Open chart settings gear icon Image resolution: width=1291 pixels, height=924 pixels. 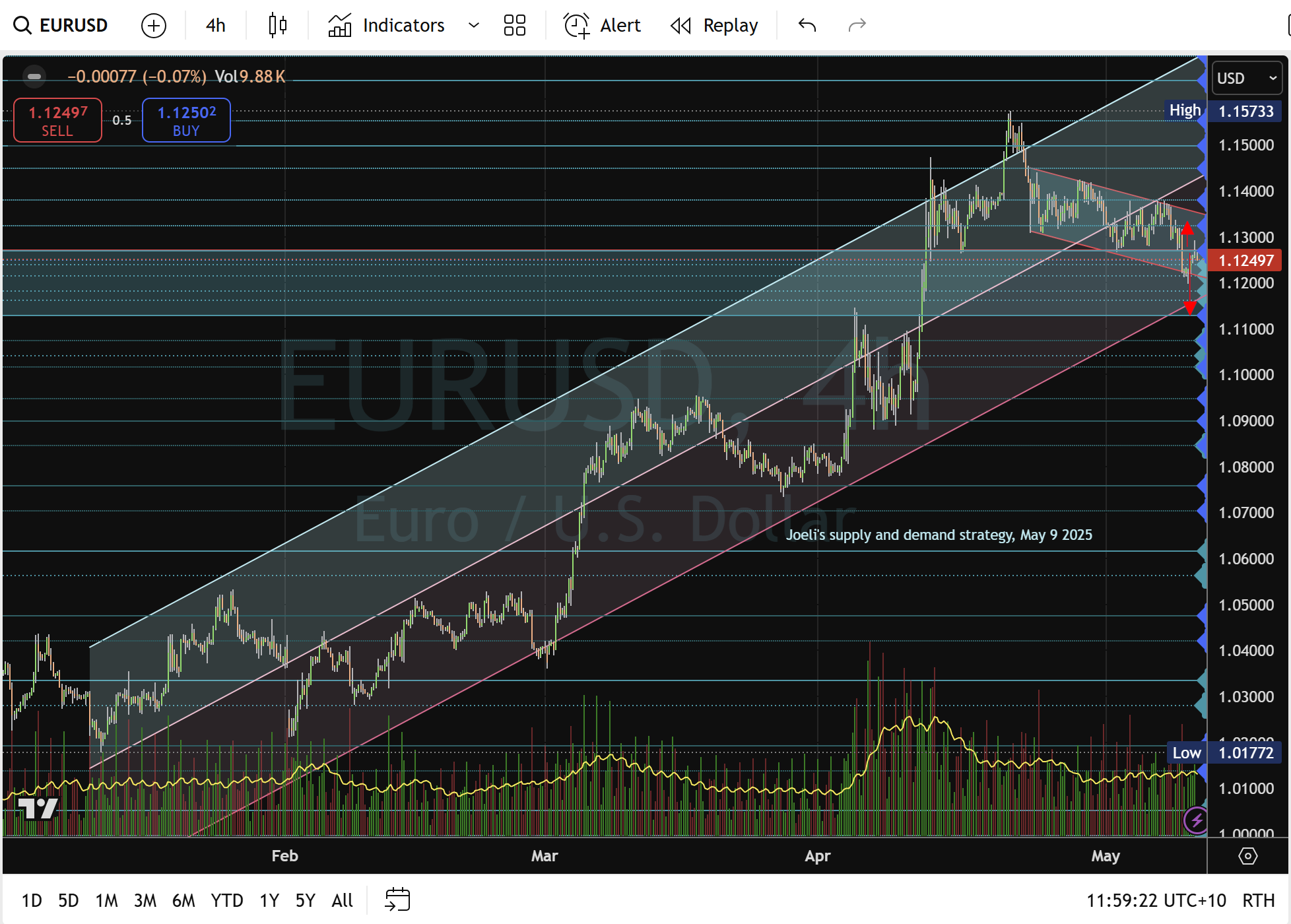1247,856
